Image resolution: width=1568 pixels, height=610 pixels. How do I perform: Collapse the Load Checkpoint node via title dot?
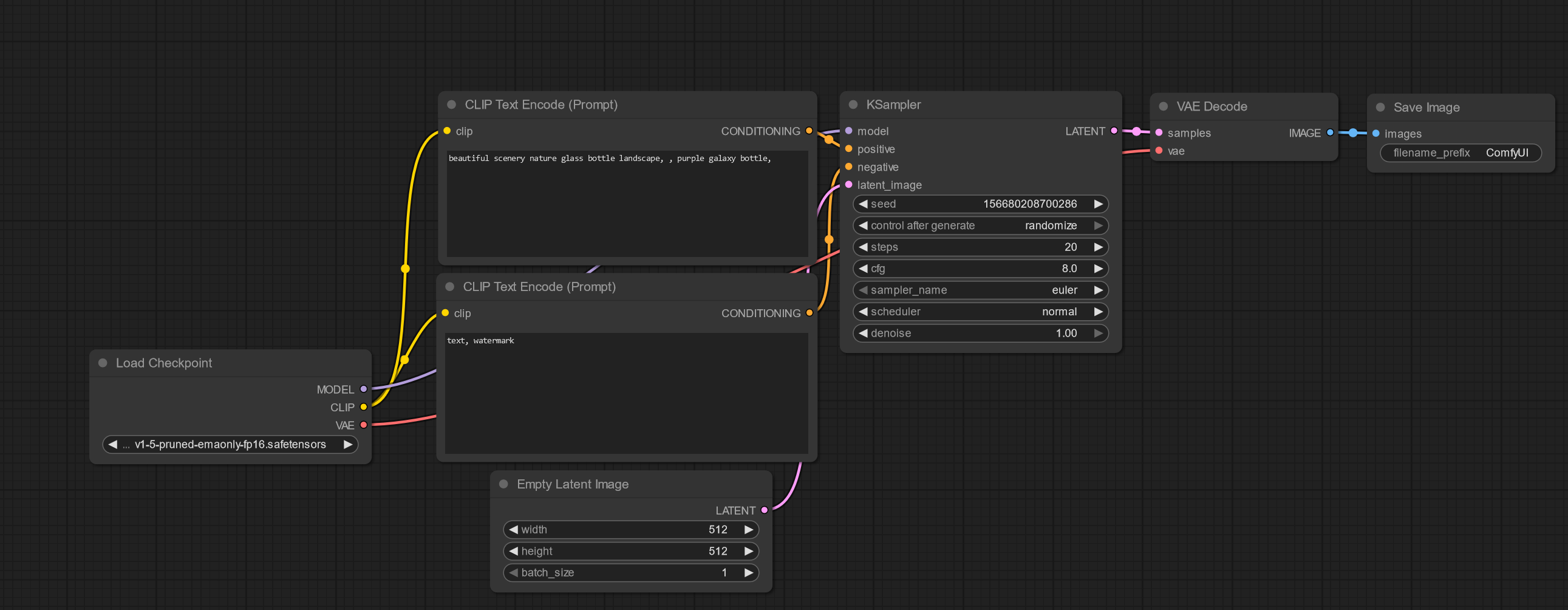(103, 363)
